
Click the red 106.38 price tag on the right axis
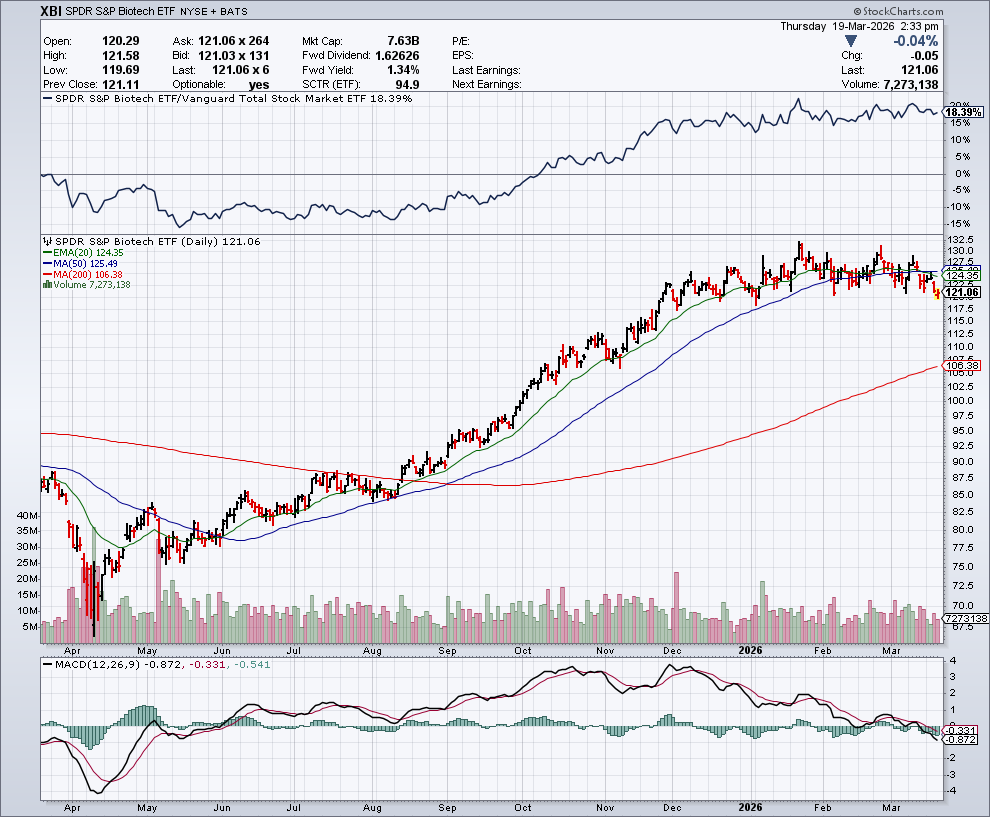click(x=962, y=366)
